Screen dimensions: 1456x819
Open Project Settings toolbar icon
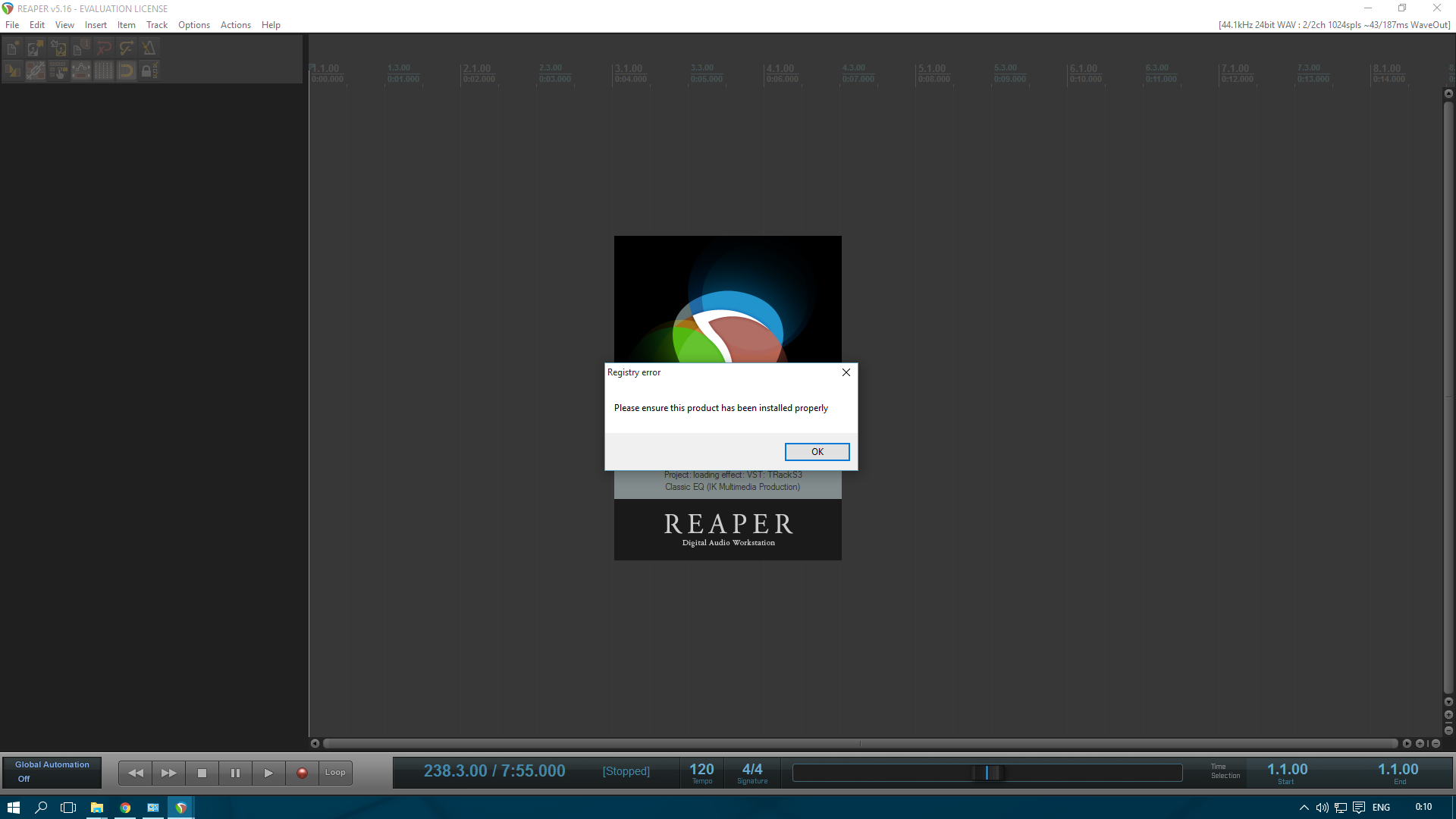pyautogui.click(x=81, y=49)
